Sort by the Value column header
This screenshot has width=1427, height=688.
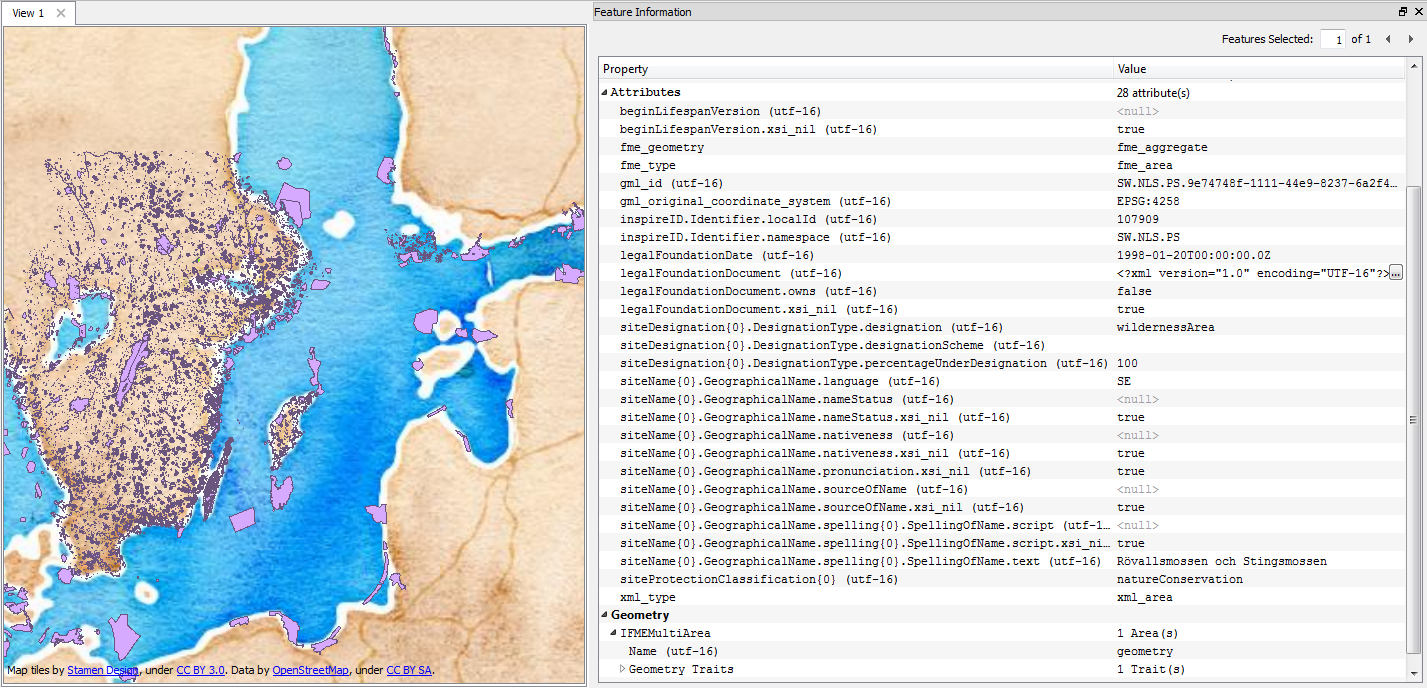coord(1260,69)
